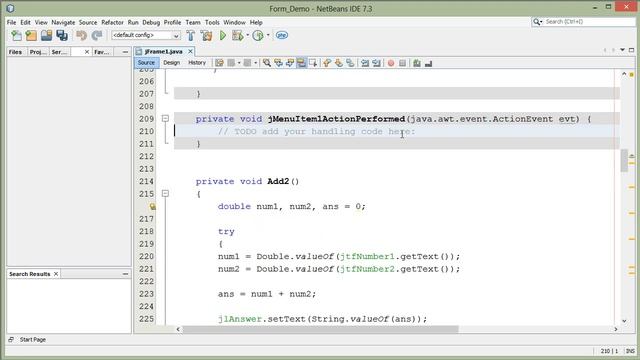Screen dimensions: 640x360
Task: Switch to the Files tab
Action: point(16,52)
